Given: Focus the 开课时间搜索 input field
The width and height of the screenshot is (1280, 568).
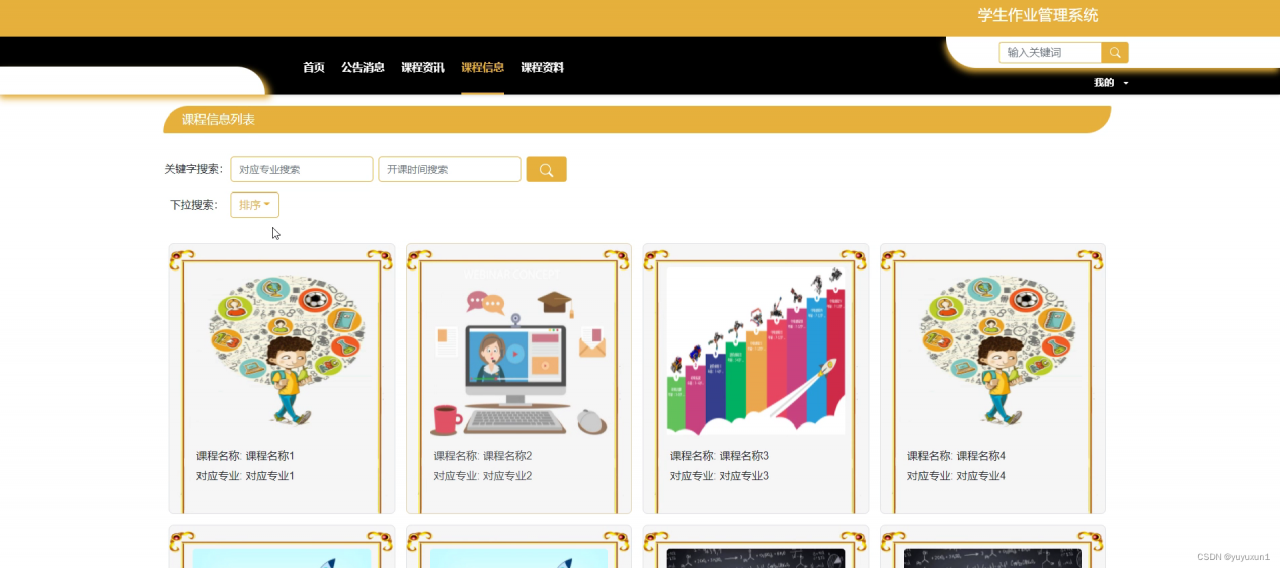Looking at the screenshot, I should click(x=450, y=169).
